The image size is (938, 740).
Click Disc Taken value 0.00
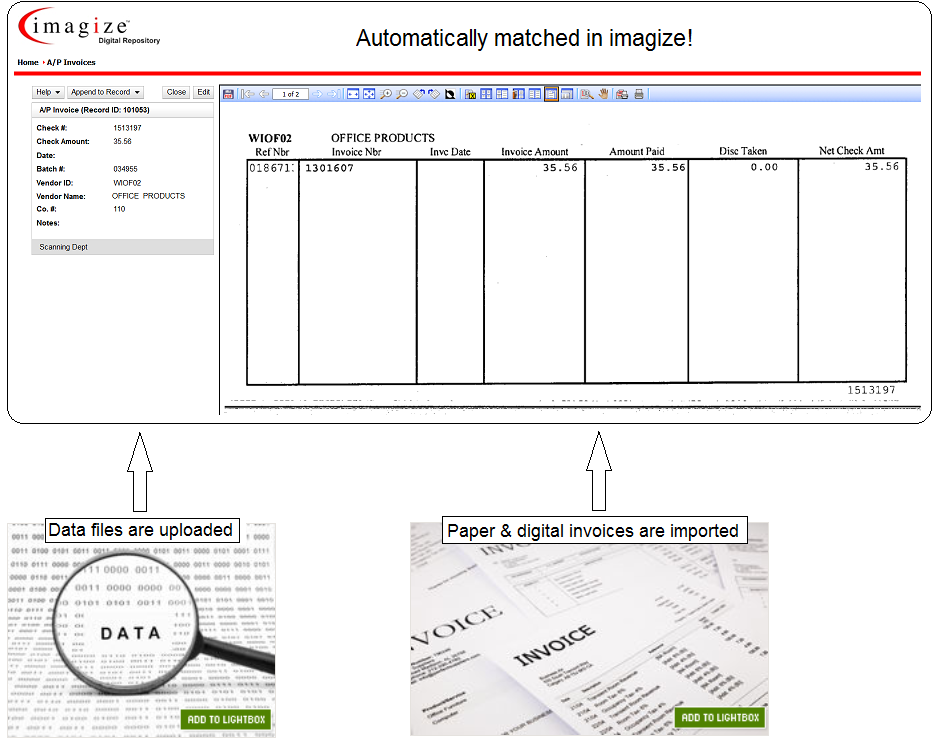coord(765,168)
